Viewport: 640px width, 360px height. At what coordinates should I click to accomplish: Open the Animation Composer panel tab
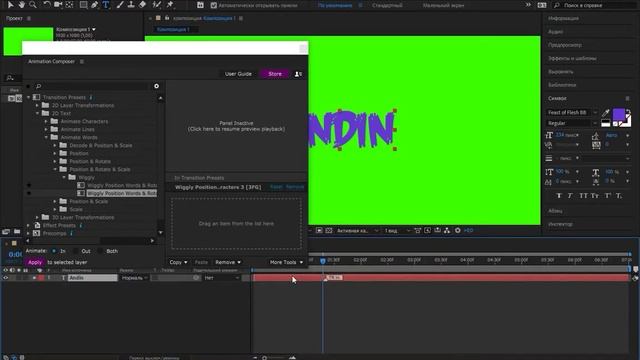(x=51, y=61)
